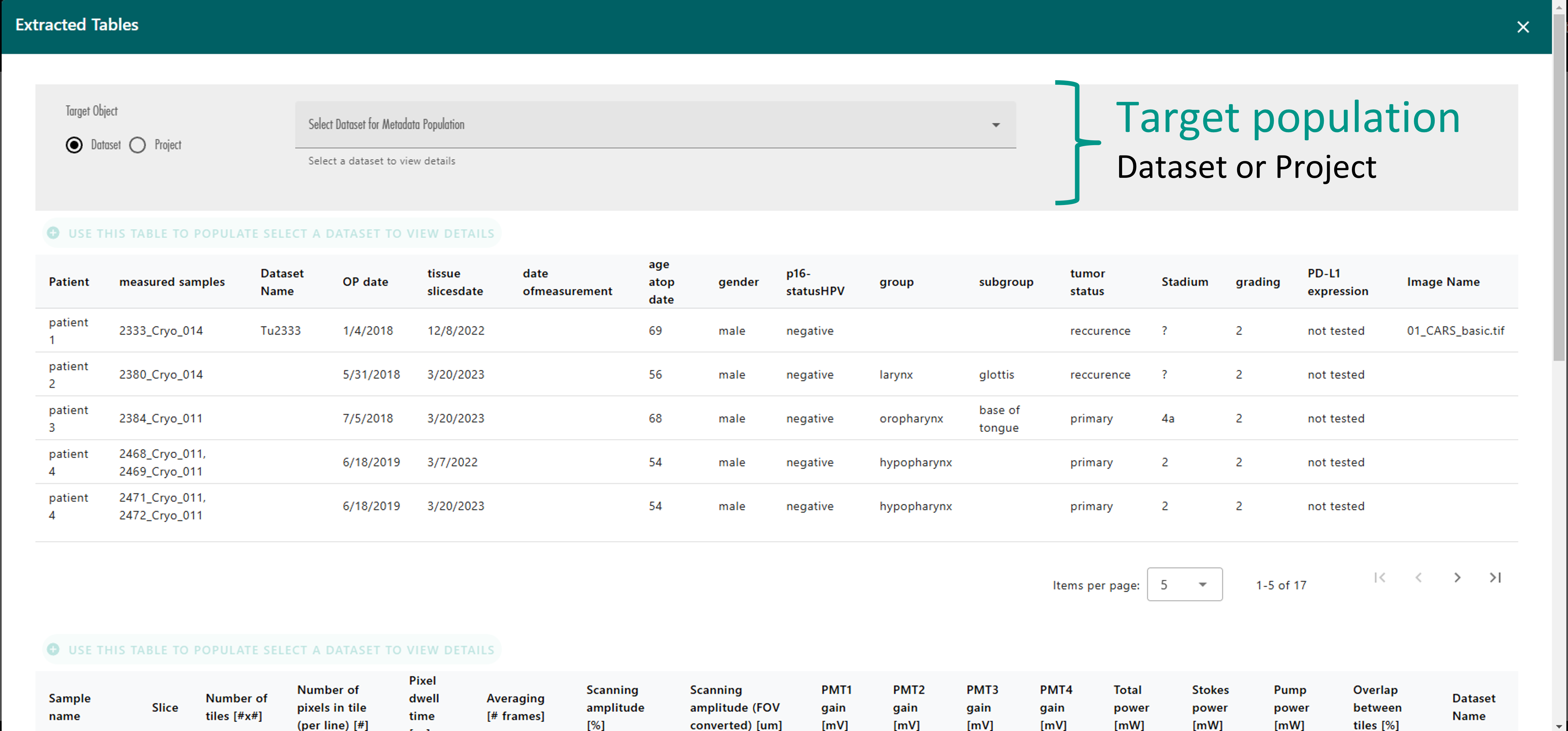The image size is (1568, 731).
Task: Open the Items per page dropdown
Action: coord(1184,584)
